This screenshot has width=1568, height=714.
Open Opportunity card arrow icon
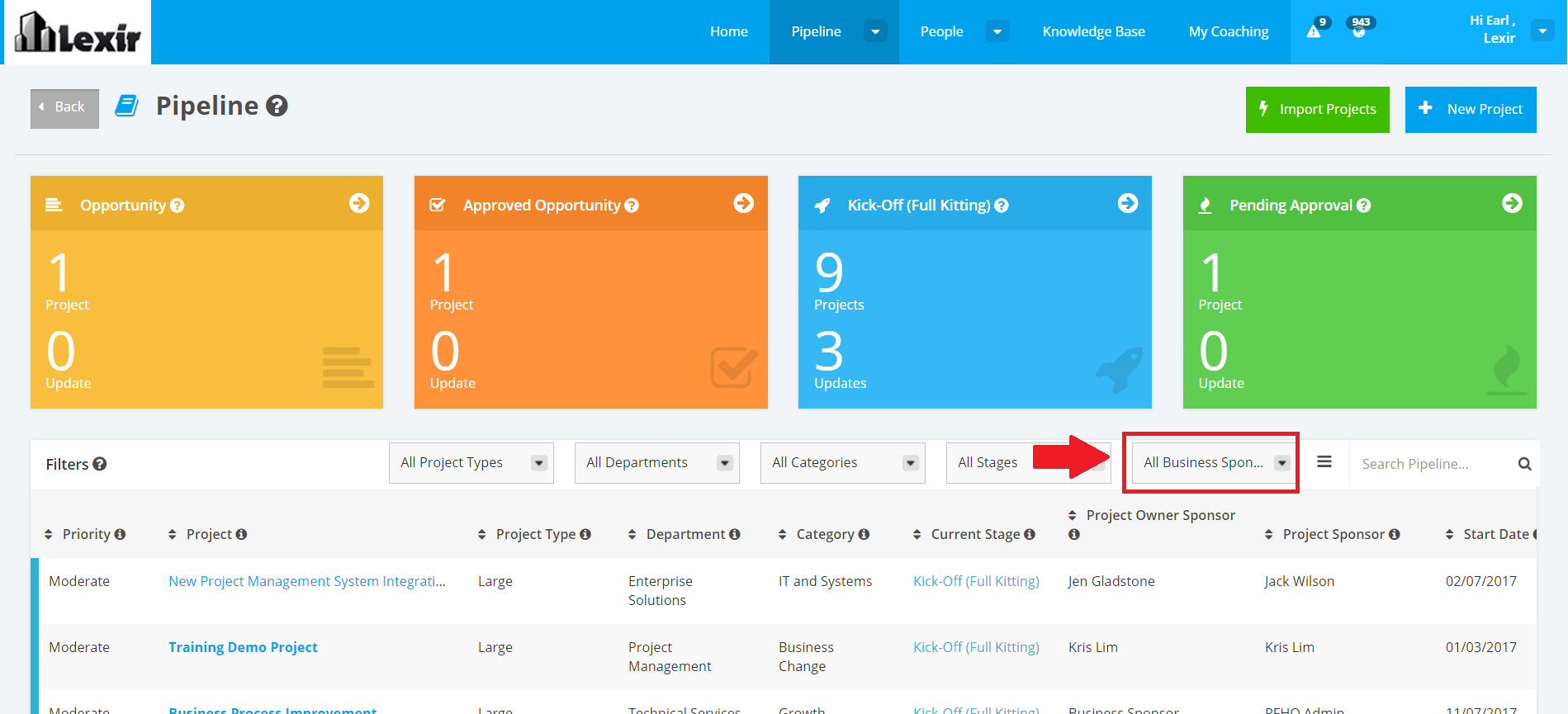click(359, 203)
